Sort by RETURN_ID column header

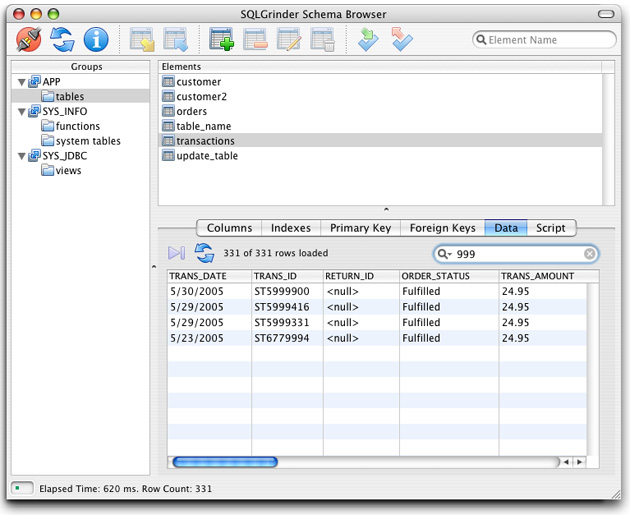point(361,276)
